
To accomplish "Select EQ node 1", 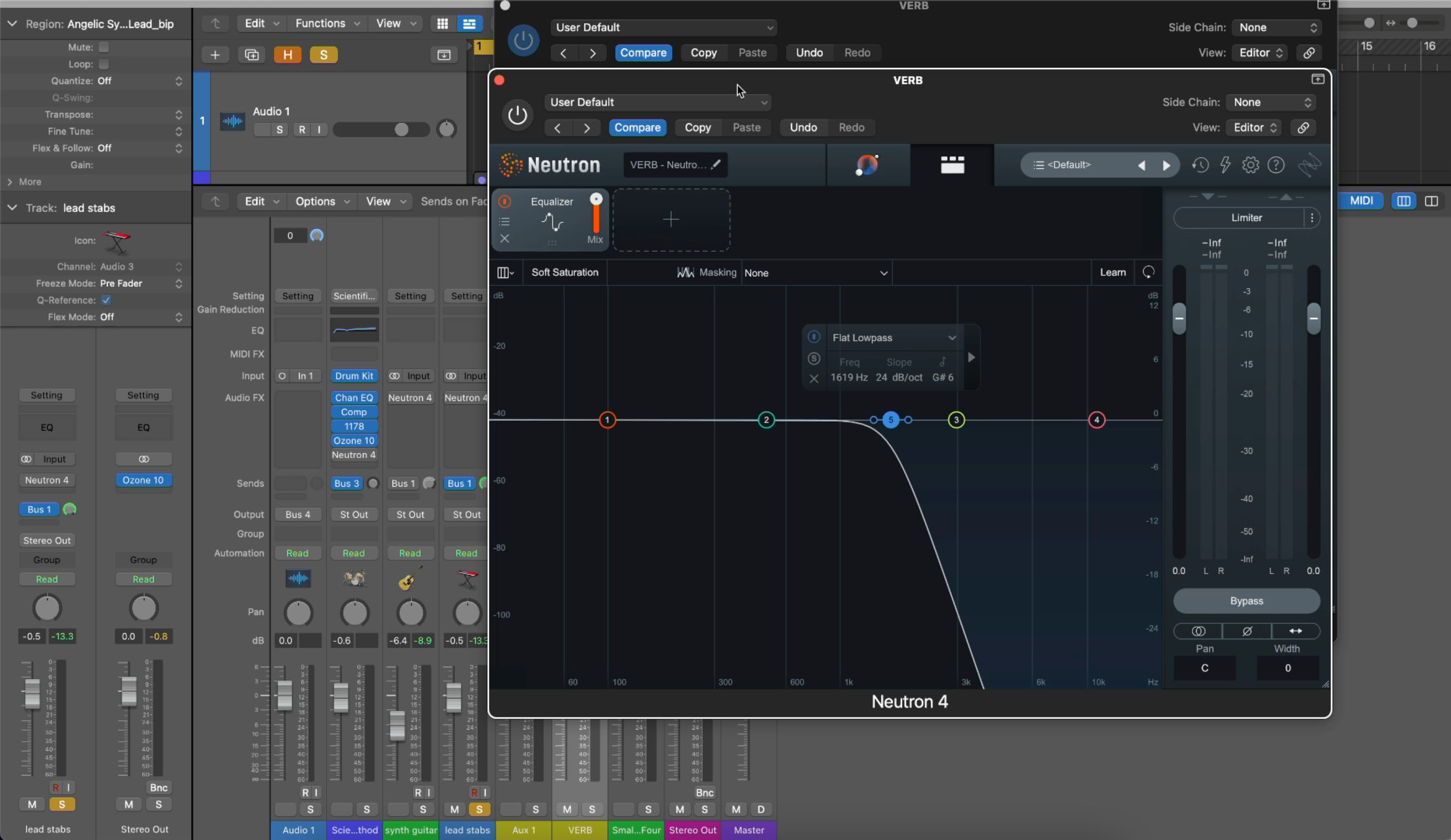I will click(607, 419).
